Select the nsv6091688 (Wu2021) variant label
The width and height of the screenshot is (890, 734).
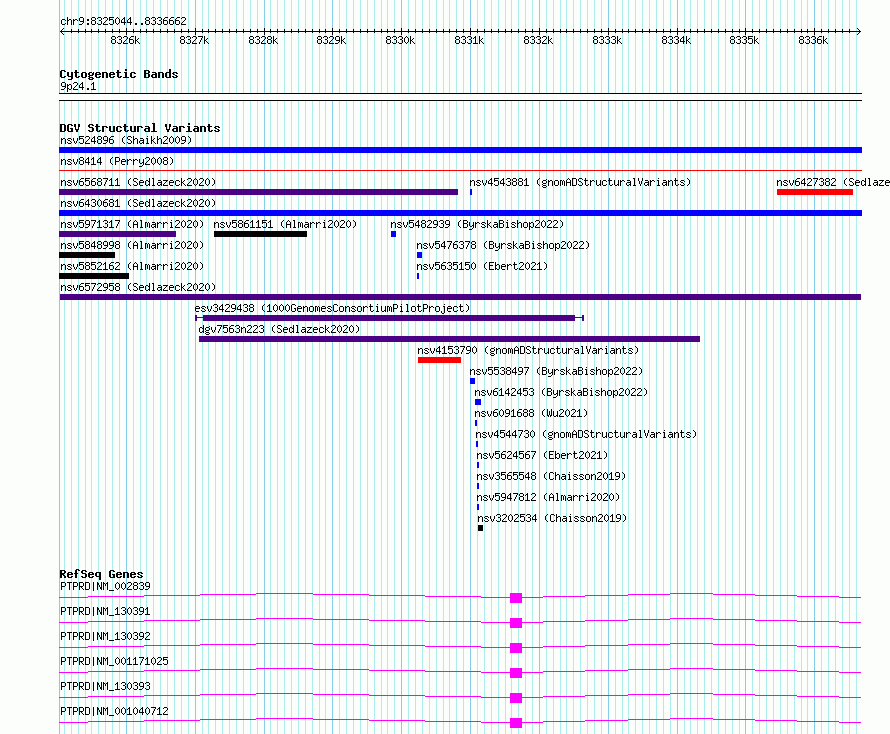(531, 413)
